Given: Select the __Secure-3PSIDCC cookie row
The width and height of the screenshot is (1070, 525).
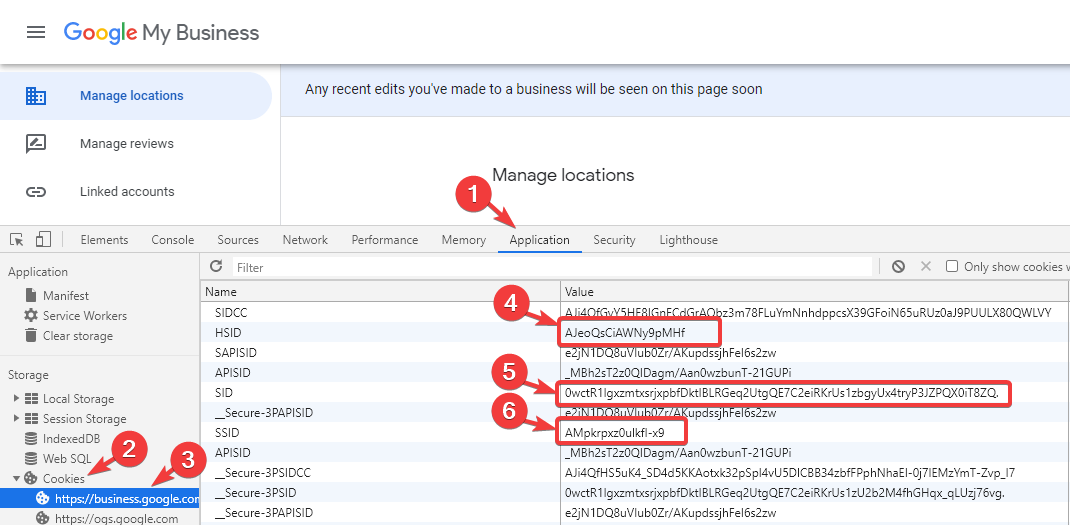Looking at the screenshot, I should [635, 472].
